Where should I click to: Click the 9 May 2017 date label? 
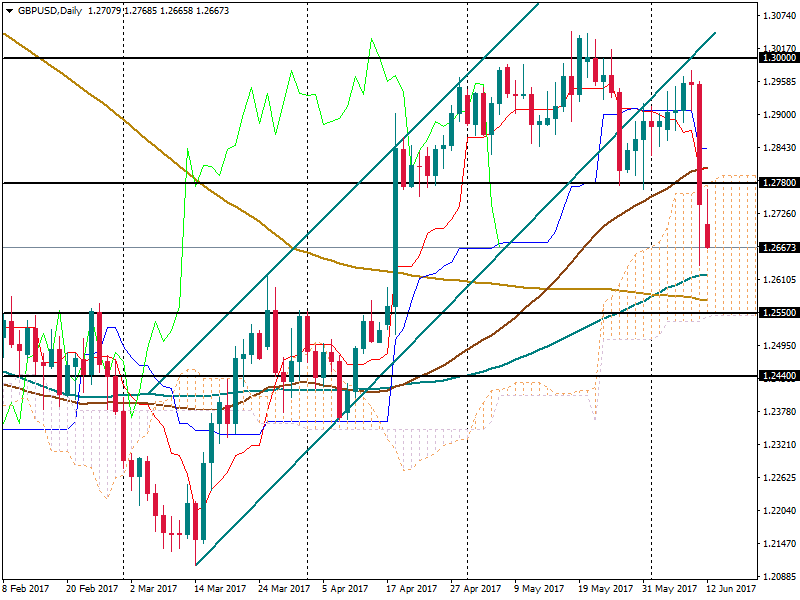click(538, 589)
